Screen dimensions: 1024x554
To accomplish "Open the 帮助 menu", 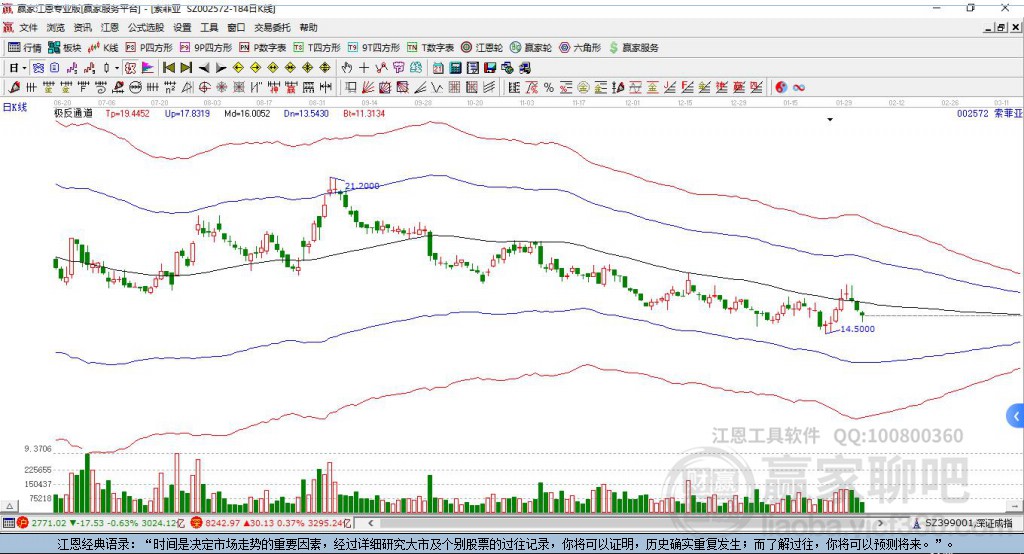I will (x=308, y=27).
